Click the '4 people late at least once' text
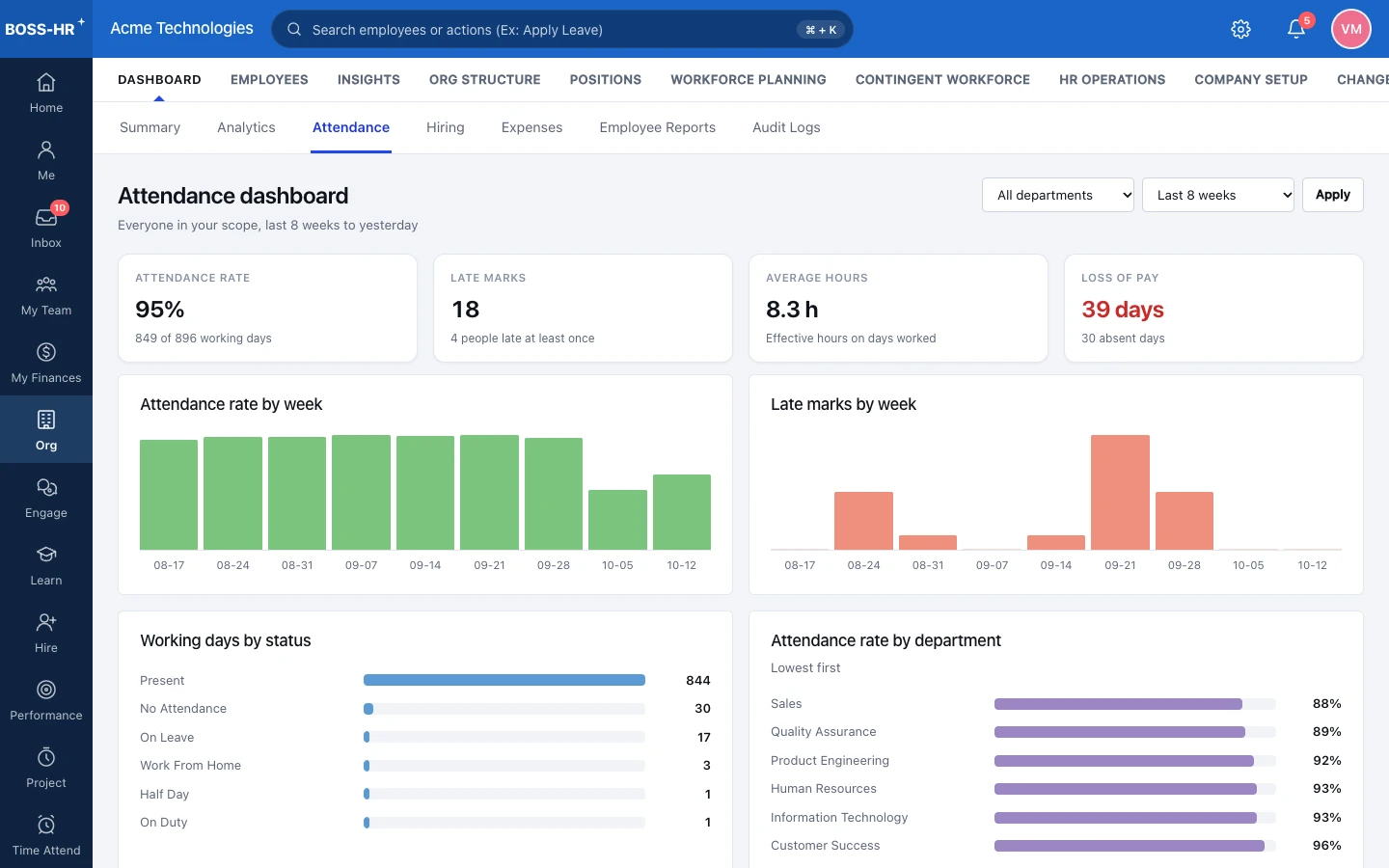Screen dimensions: 1389x868 [x=523, y=339]
